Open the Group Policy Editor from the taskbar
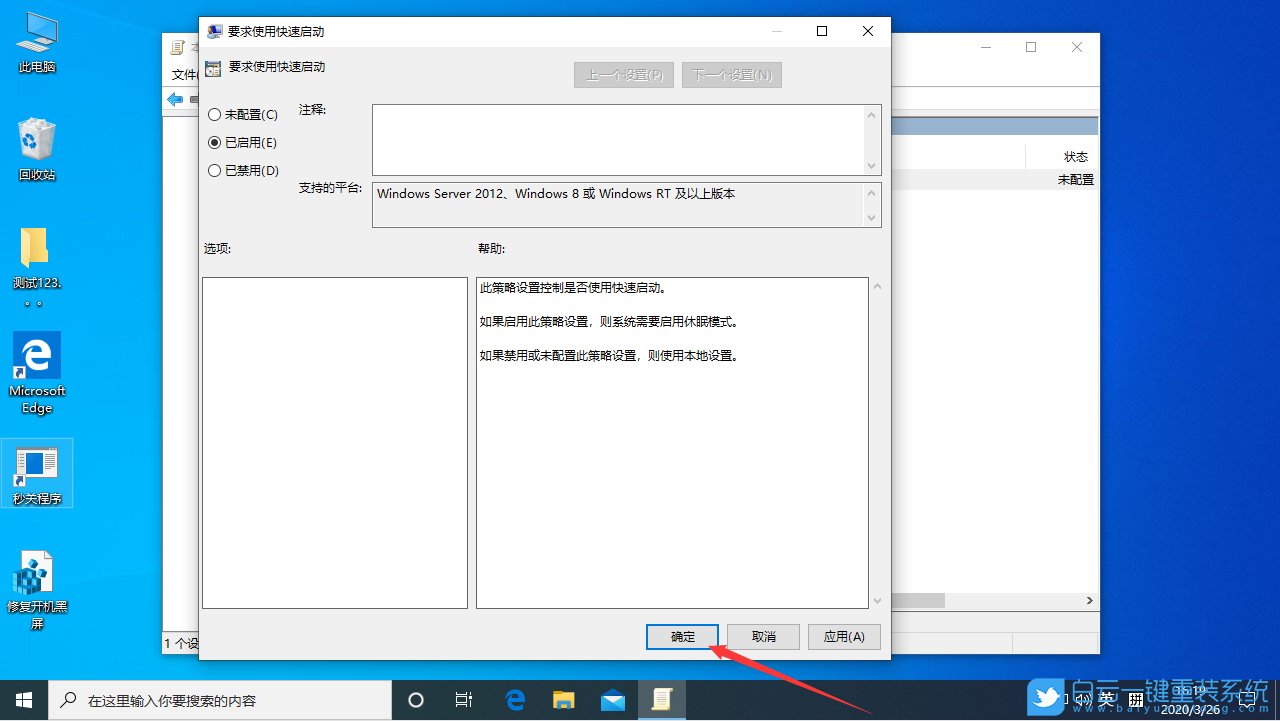The width and height of the screenshot is (1280, 721). [x=663, y=699]
